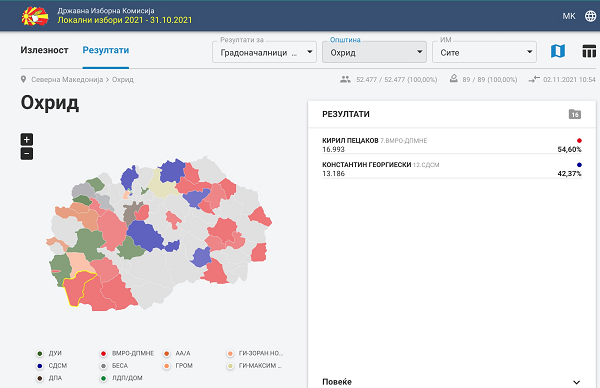
Task: Click the State Election Commission logo
Action: pyautogui.click(x=35, y=16)
